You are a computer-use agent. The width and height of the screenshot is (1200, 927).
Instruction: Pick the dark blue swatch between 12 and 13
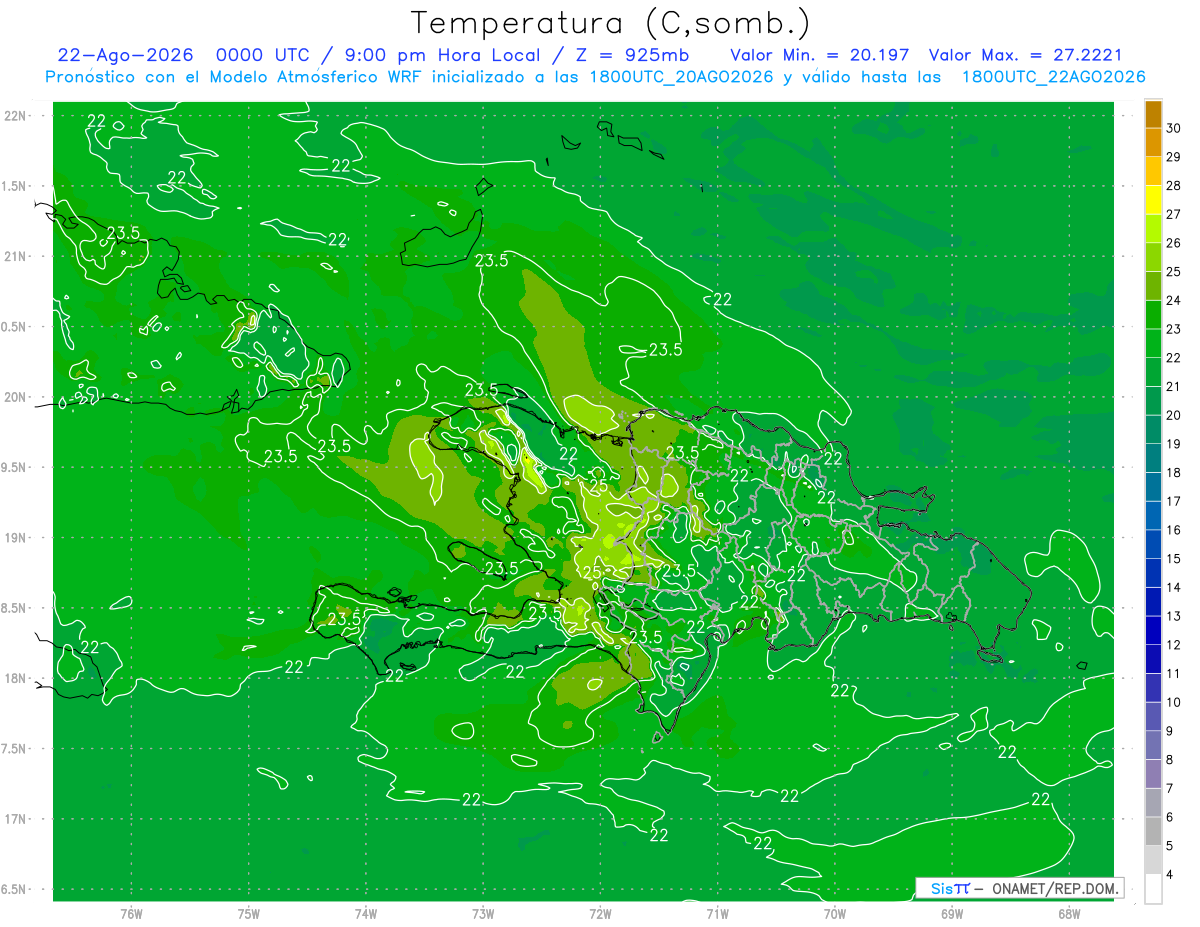[x=1153, y=631]
